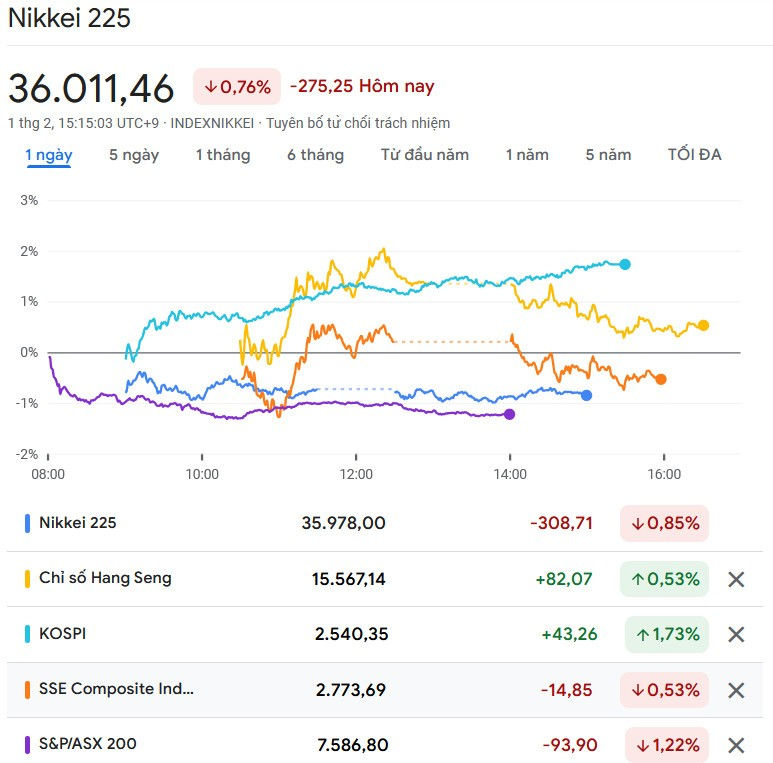Screen dimensions: 773x763
Task: Select the TỐI ĐA range tab
Action: (694, 155)
